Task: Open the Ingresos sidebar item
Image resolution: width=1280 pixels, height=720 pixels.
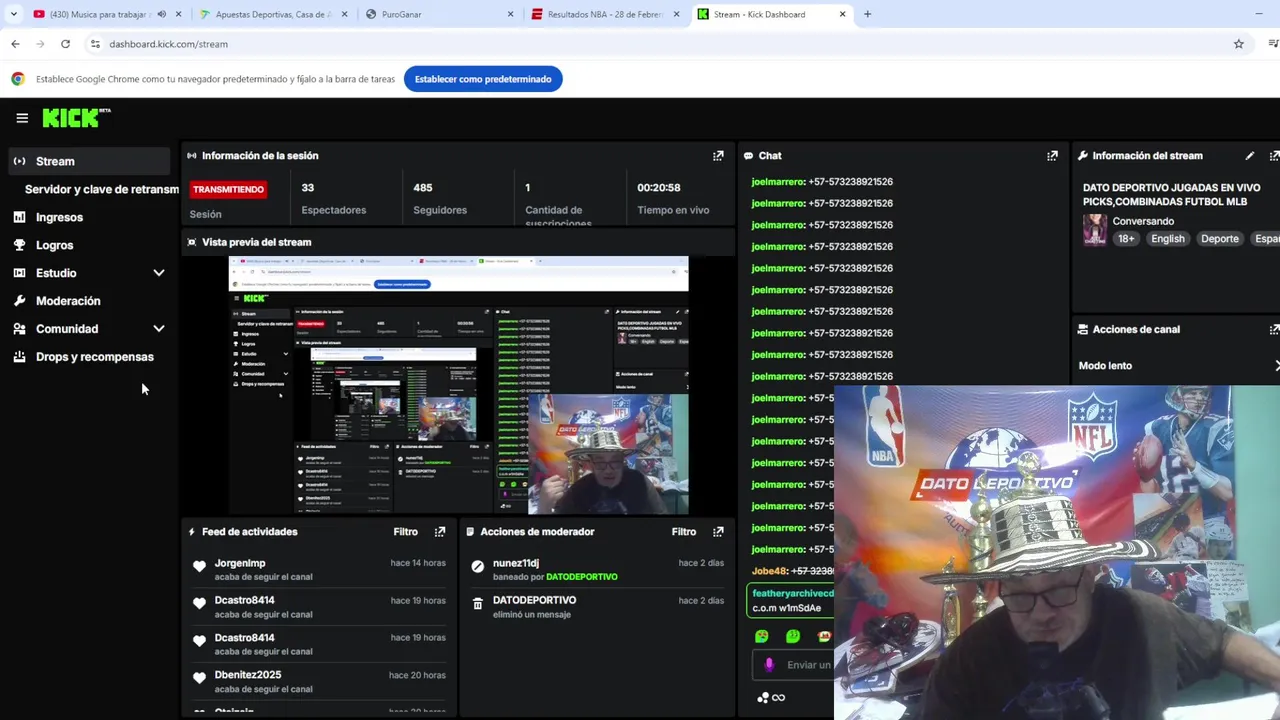Action: [59, 217]
